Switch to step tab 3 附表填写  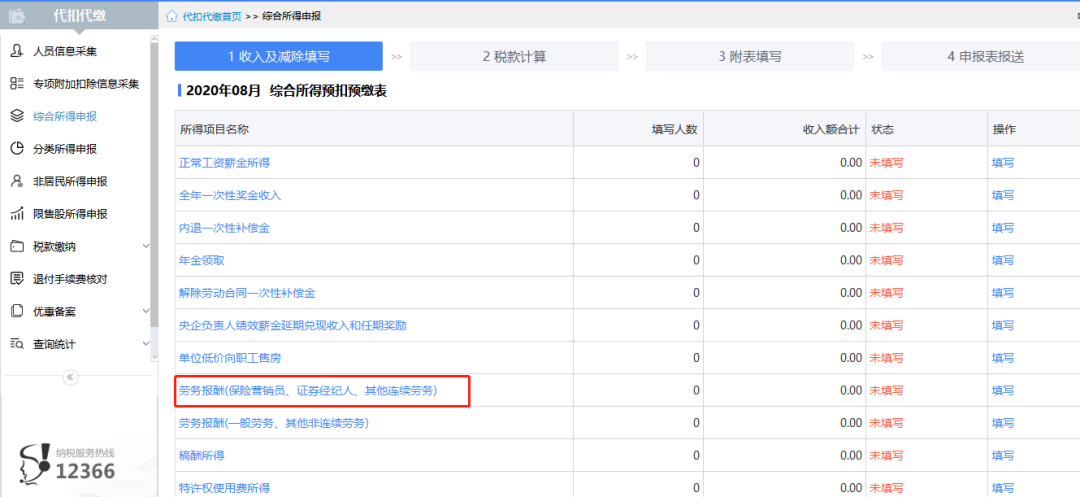749,56
